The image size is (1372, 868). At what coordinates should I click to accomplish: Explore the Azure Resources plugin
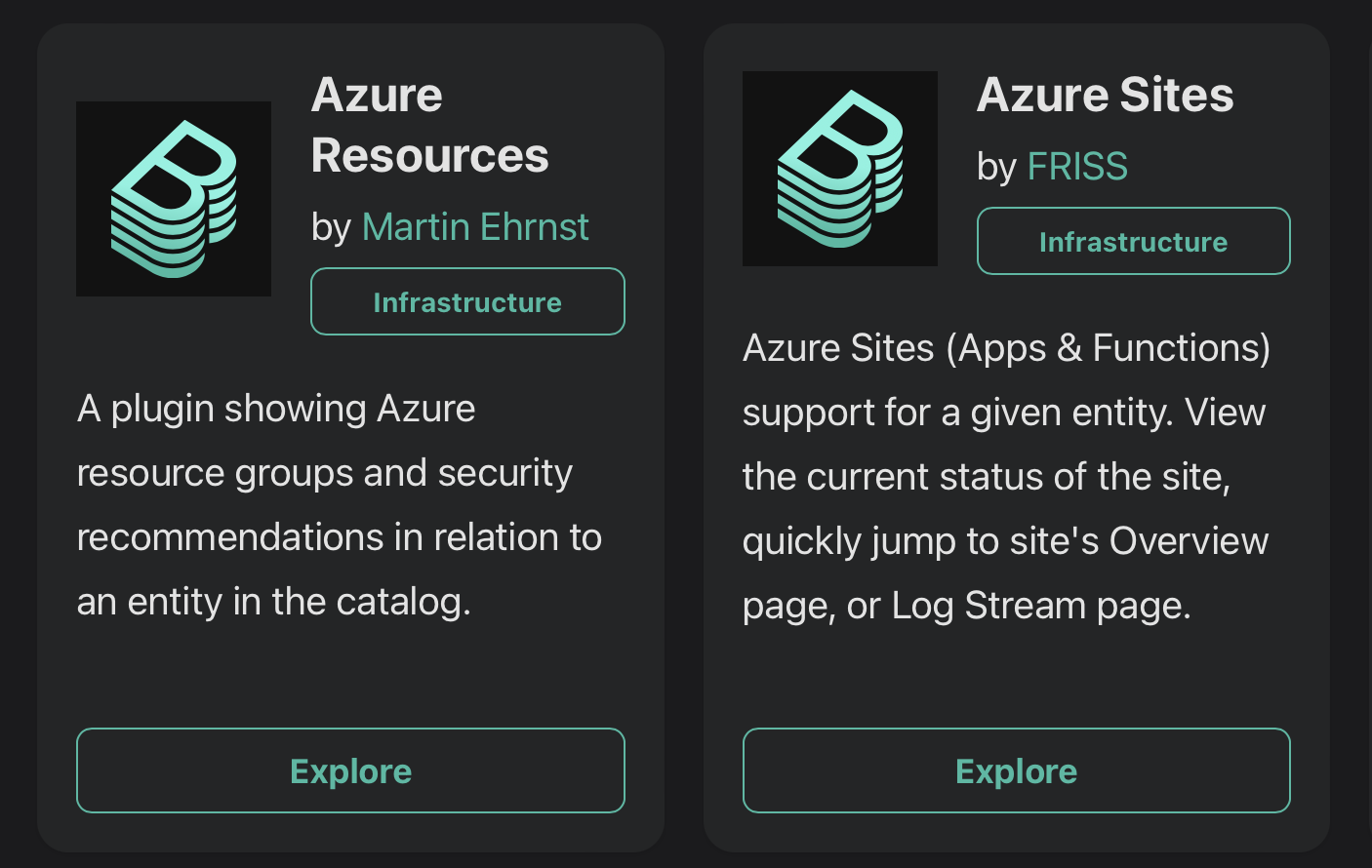click(x=350, y=770)
